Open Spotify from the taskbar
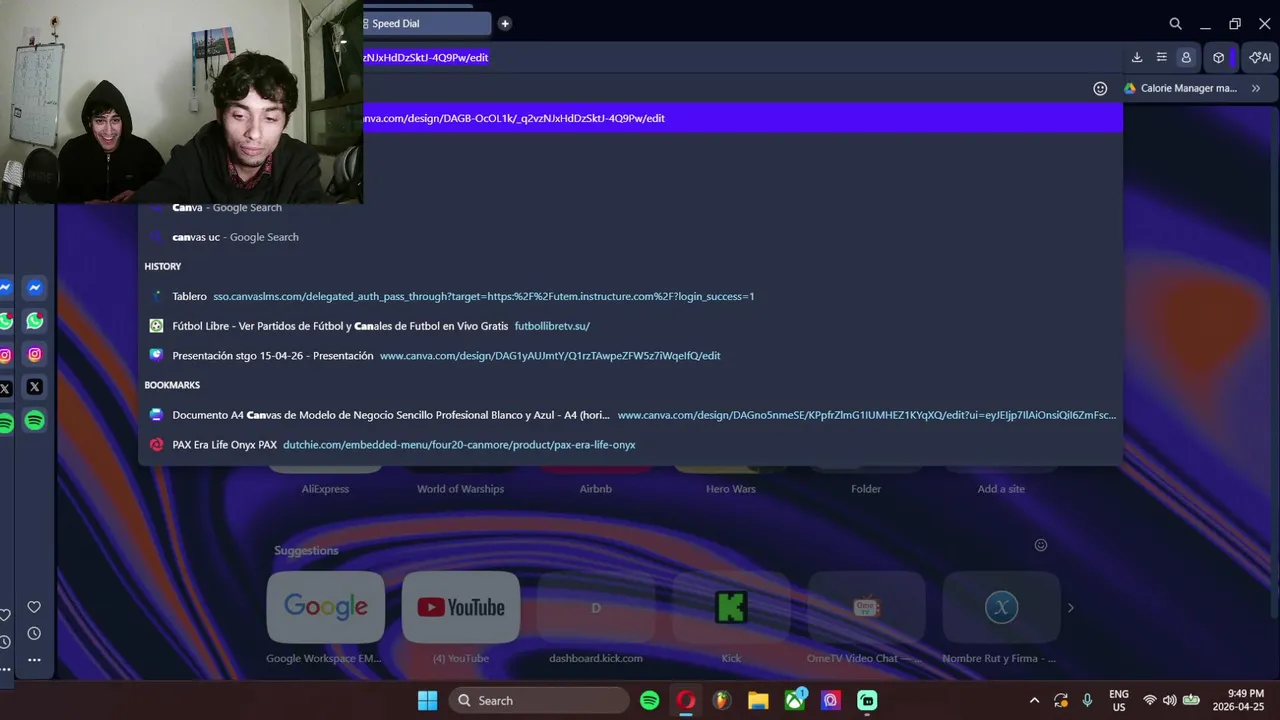The image size is (1280, 720). coord(650,701)
